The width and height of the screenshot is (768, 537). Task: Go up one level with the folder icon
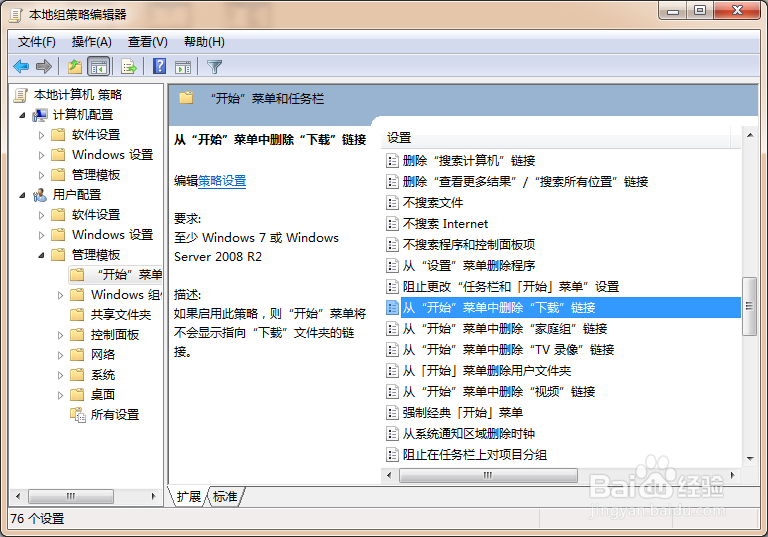click(x=74, y=66)
